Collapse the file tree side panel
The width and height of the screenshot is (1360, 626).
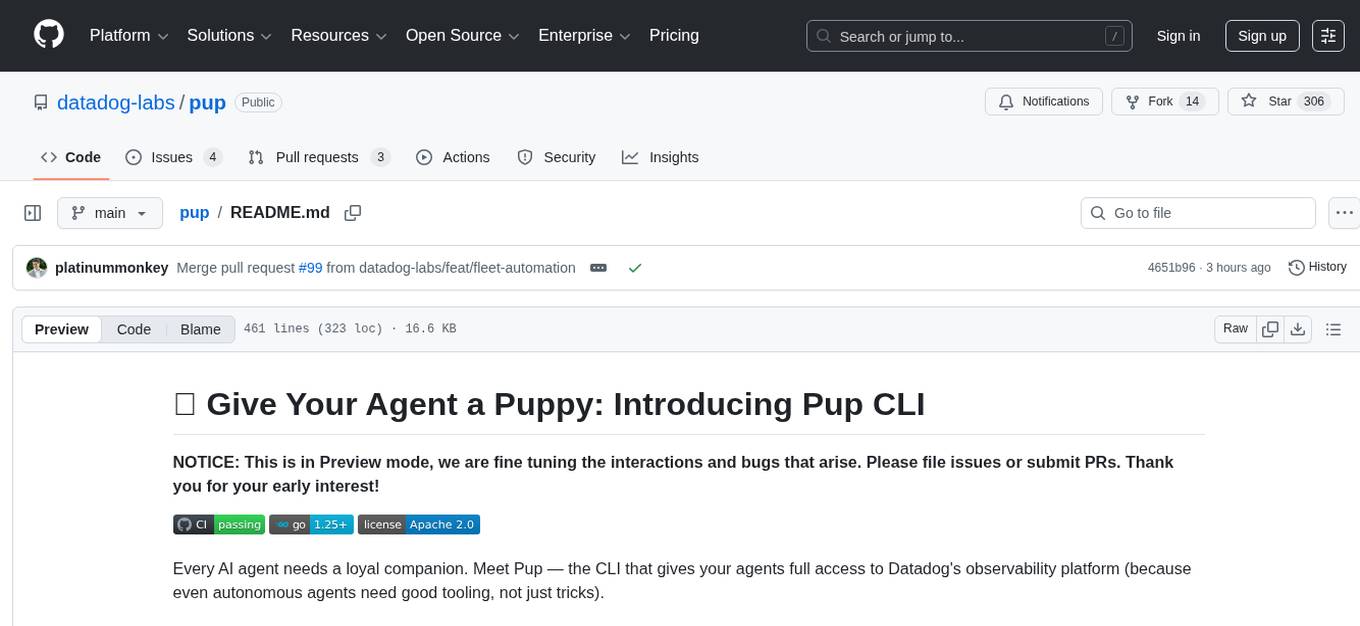pos(32,213)
